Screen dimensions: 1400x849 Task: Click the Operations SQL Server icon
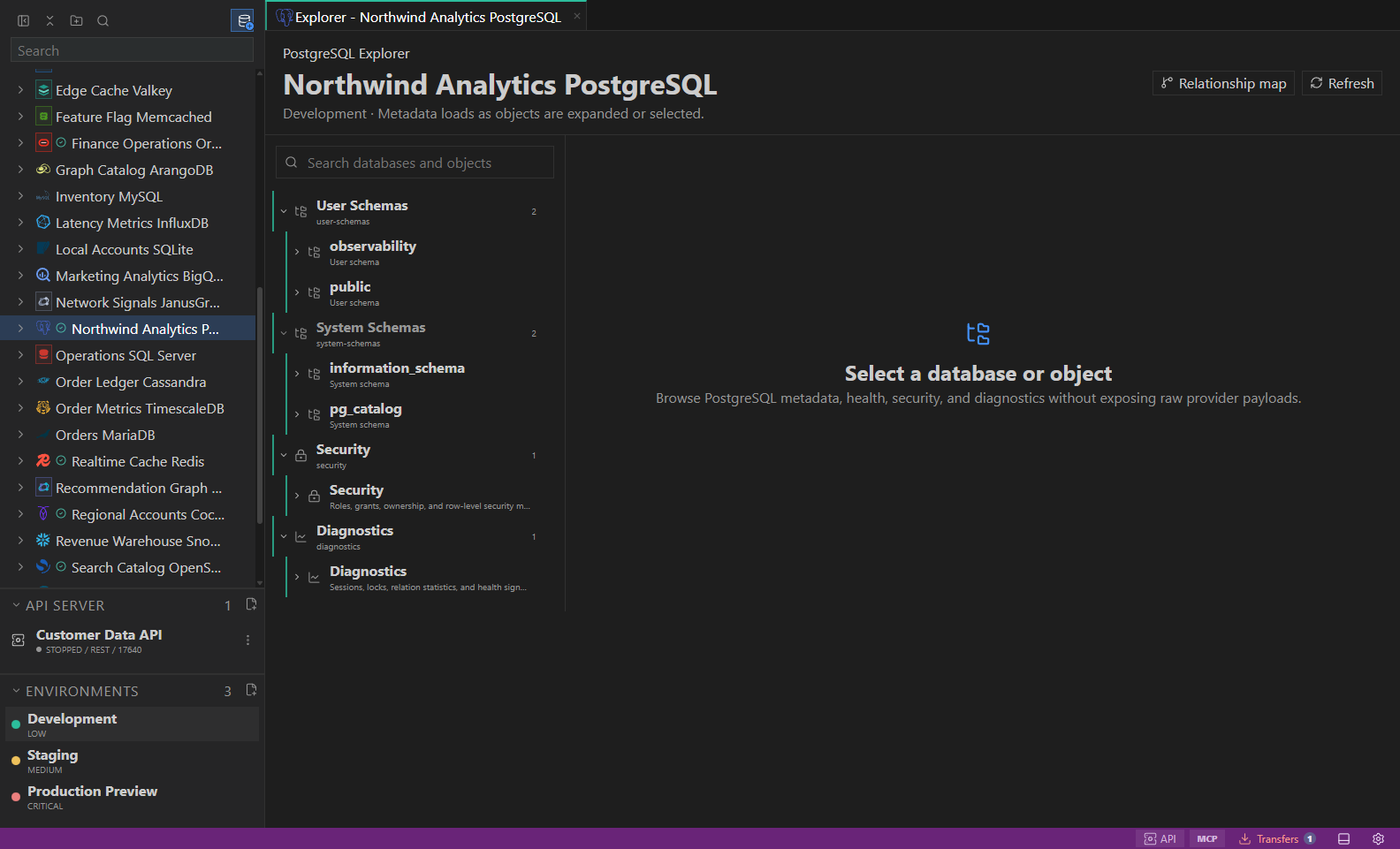coord(43,355)
